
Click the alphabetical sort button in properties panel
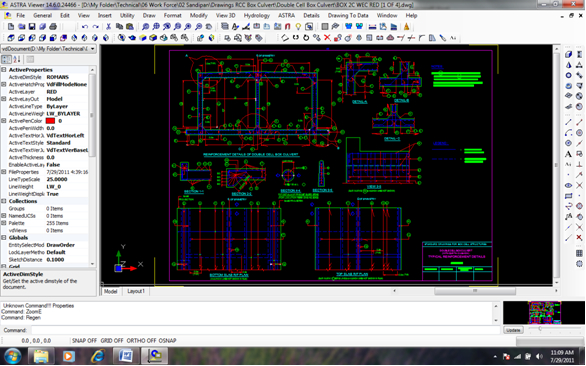pyautogui.click(x=17, y=59)
